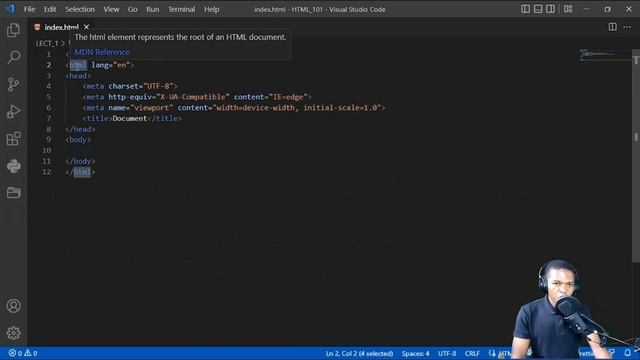The width and height of the screenshot is (640, 360).
Task: Open the Help menu
Action: pos(211,9)
